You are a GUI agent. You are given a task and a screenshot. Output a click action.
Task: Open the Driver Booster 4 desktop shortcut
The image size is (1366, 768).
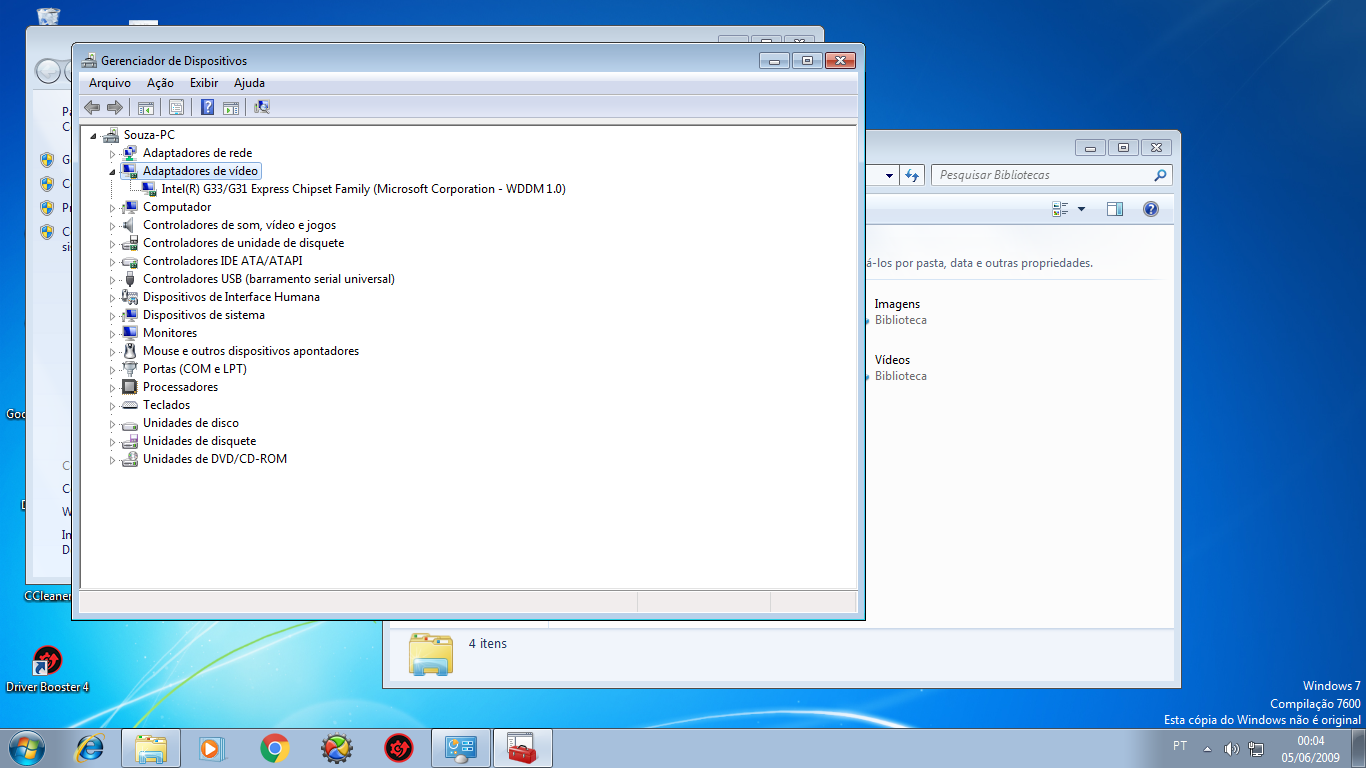click(47, 669)
